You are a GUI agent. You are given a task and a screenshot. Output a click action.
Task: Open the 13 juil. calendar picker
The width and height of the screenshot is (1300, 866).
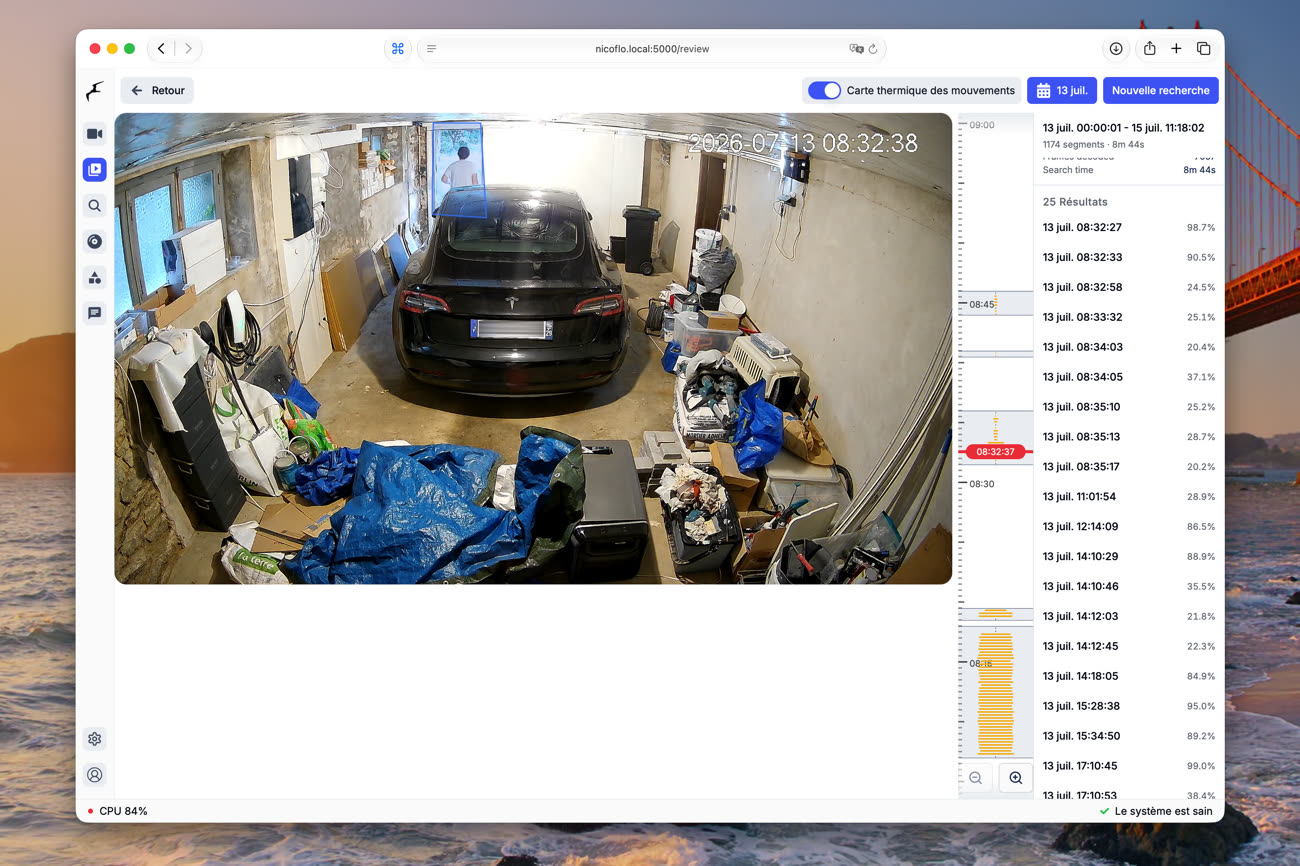[x=1062, y=90]
